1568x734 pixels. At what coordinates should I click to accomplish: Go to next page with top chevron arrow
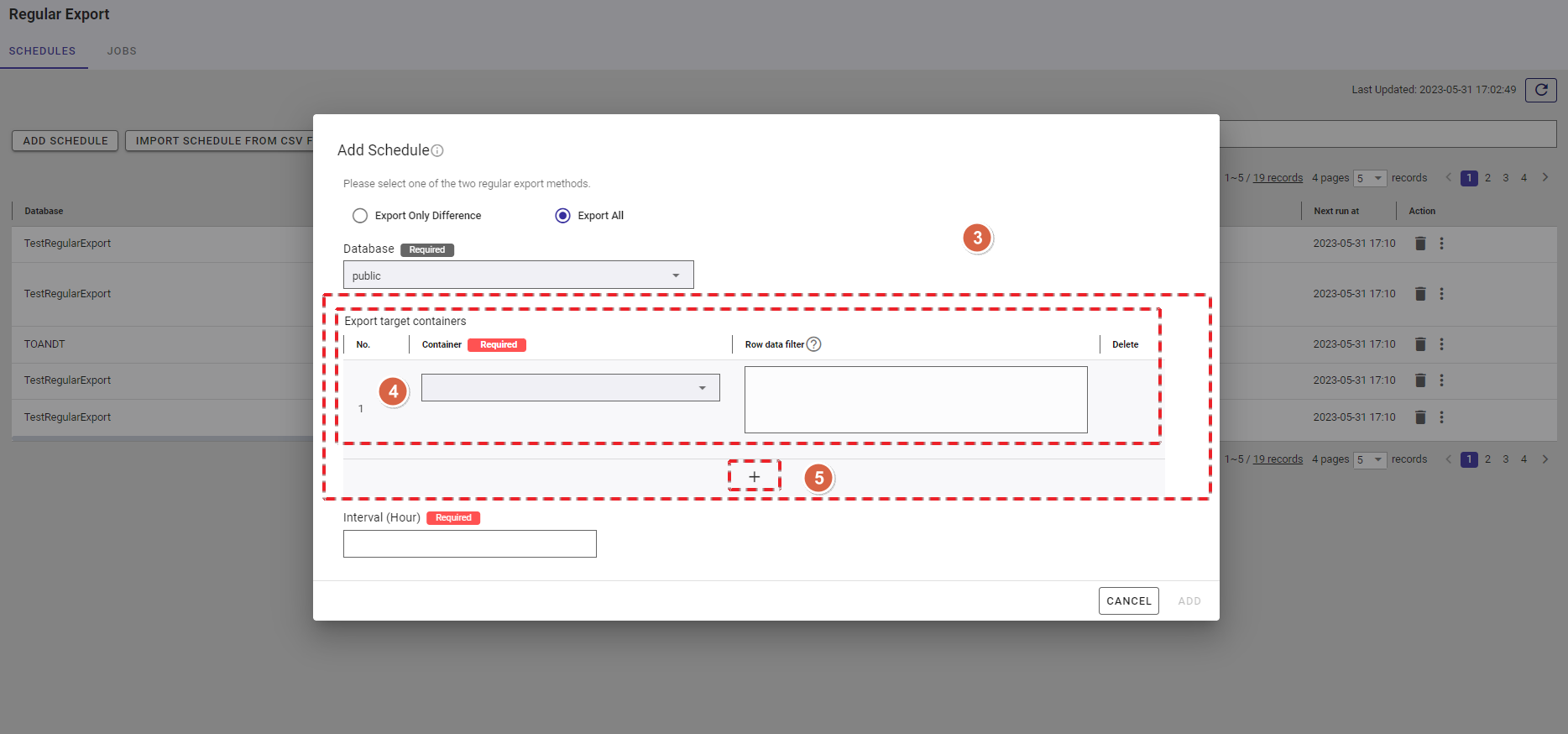pos(1544,178)
